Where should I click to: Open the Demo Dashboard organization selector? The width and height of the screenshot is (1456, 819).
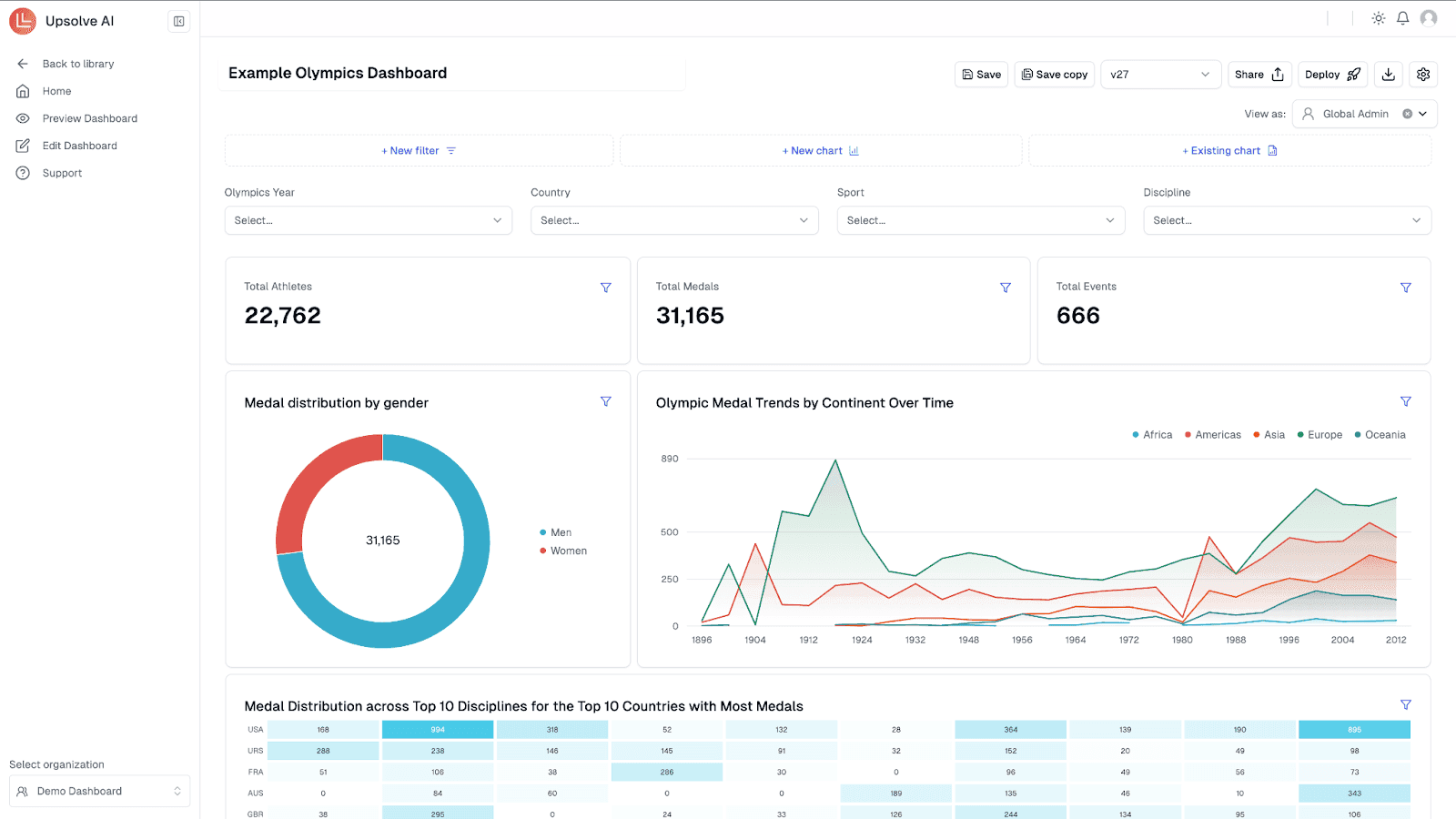[x=98, y=790]
